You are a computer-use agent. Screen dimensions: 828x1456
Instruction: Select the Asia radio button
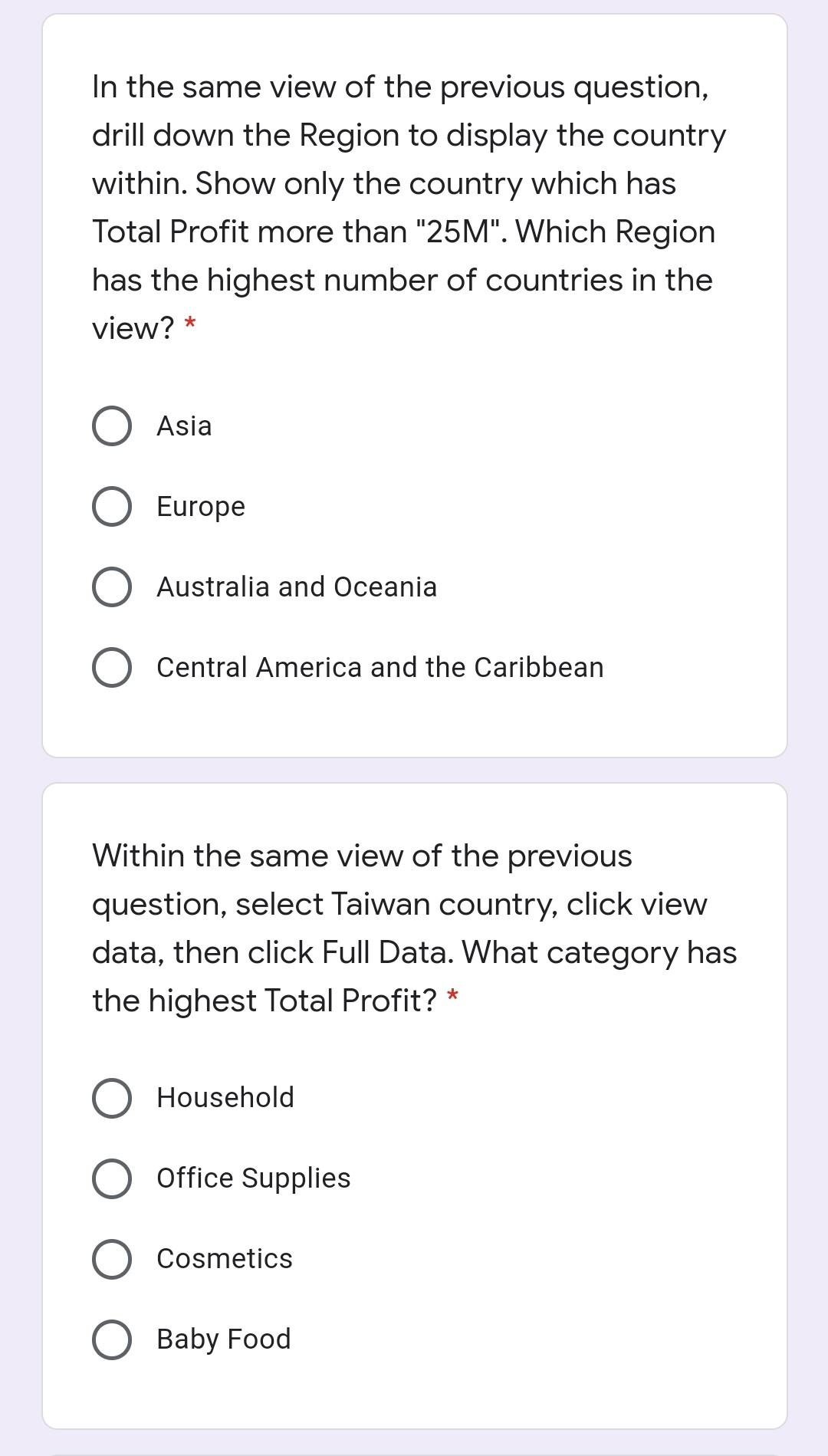[112, 426]
